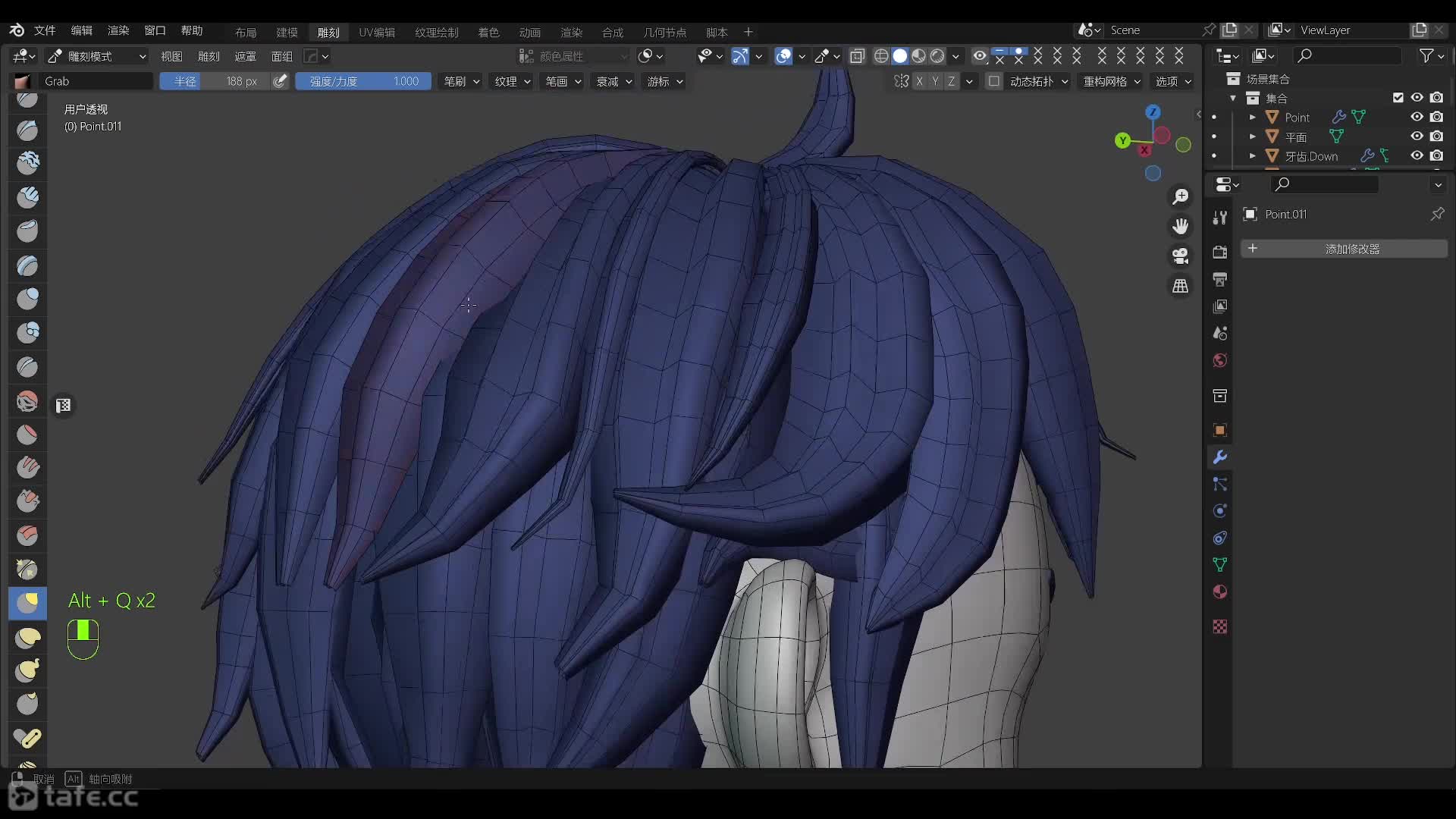Switch to the UV编辑 workspace tab
The width and height of the screenshot is (1456, 819).
click(377, 32)
